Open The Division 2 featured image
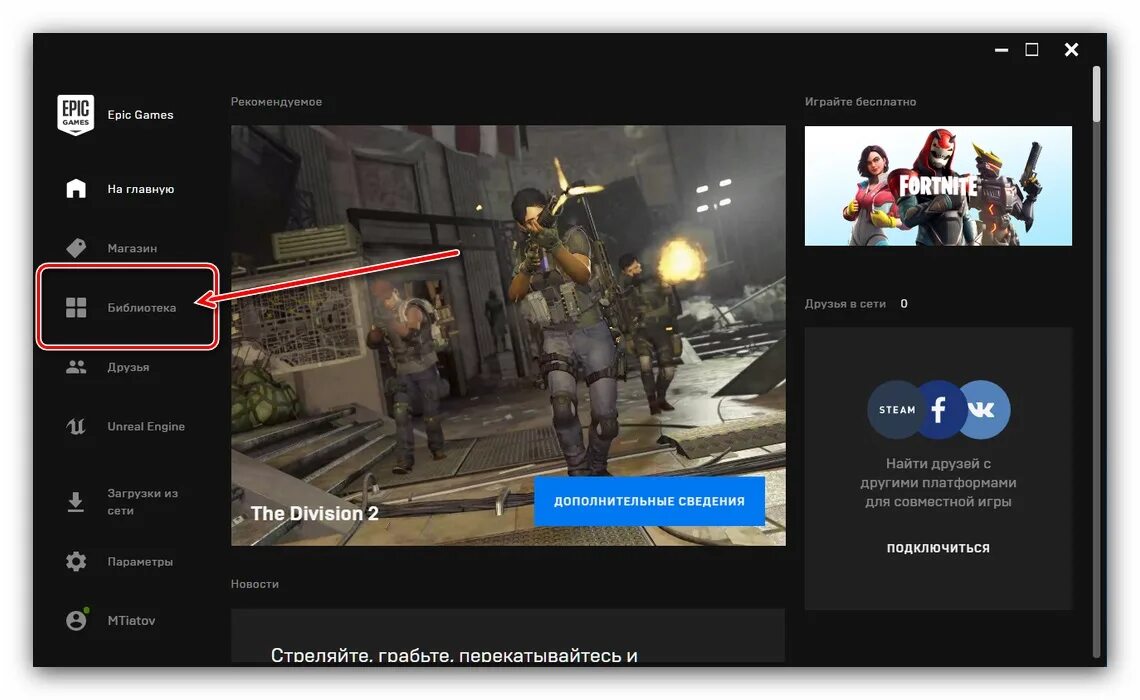Image resolution: width=1140 pixels, height=700 pixels. point(508,335)
